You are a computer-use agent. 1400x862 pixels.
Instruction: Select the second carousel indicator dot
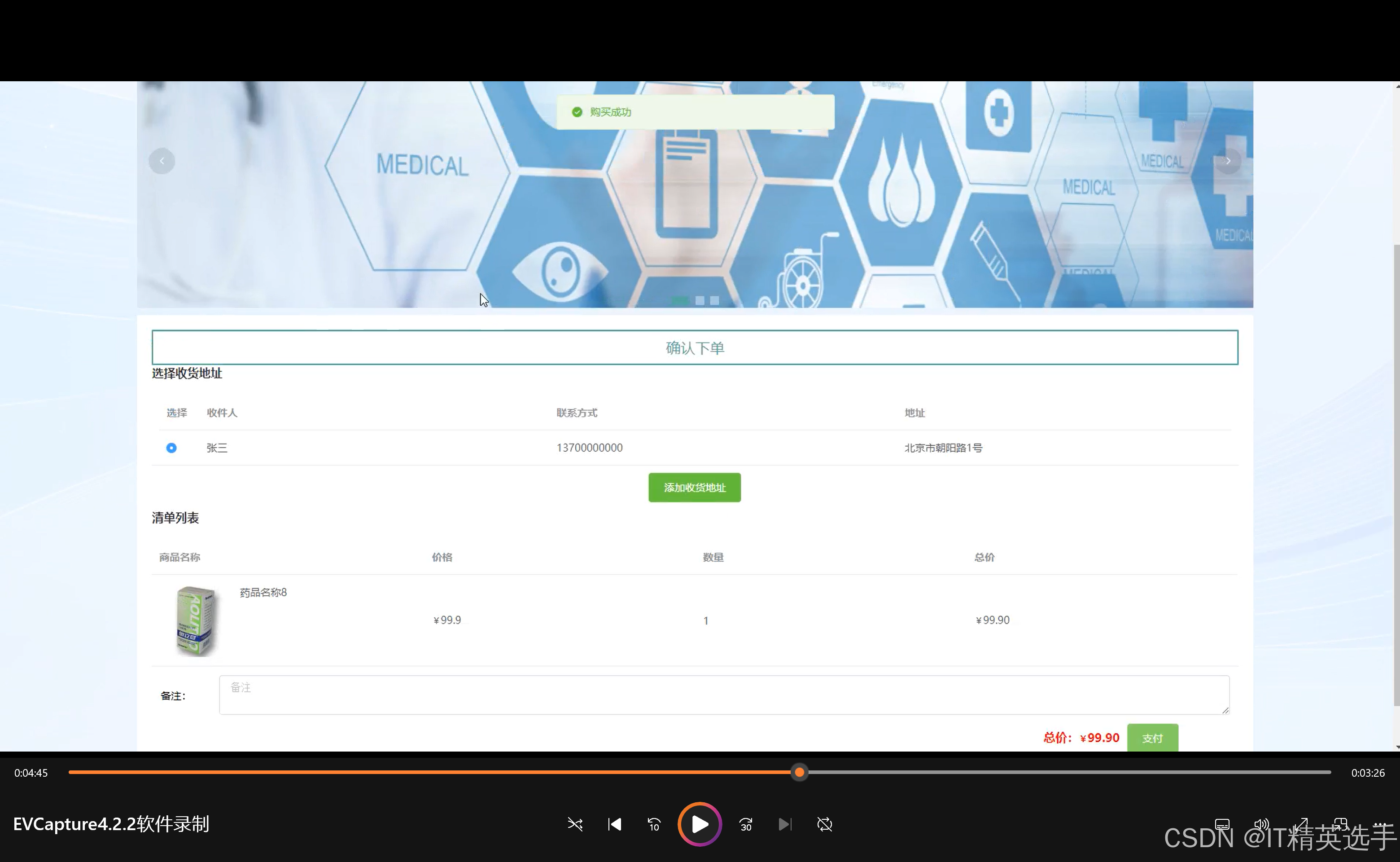point(700,300)
